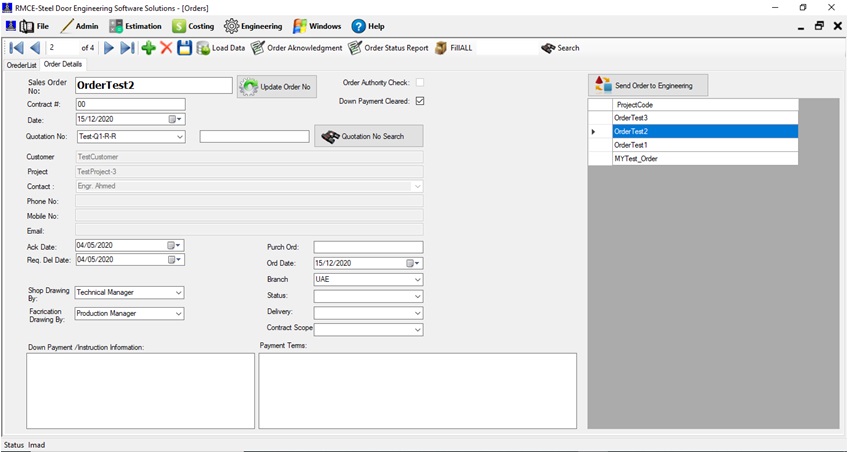The width and height of the screenshot is (848, 452).
Task: Expand the Delivery dropdown
Action: pyautogui.click(x=418, y=313)
